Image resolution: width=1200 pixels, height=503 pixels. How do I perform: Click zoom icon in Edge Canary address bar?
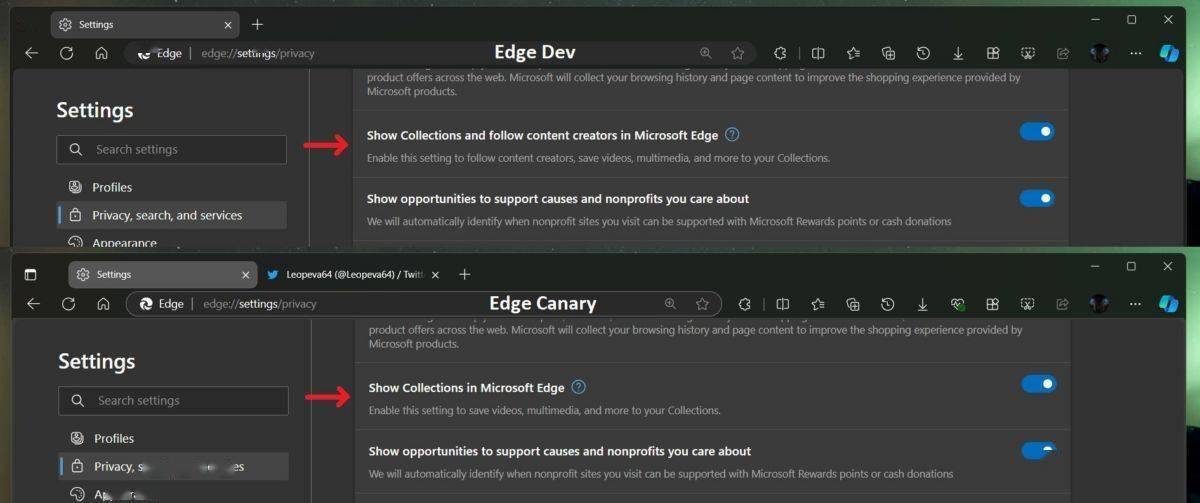(671, 303)
